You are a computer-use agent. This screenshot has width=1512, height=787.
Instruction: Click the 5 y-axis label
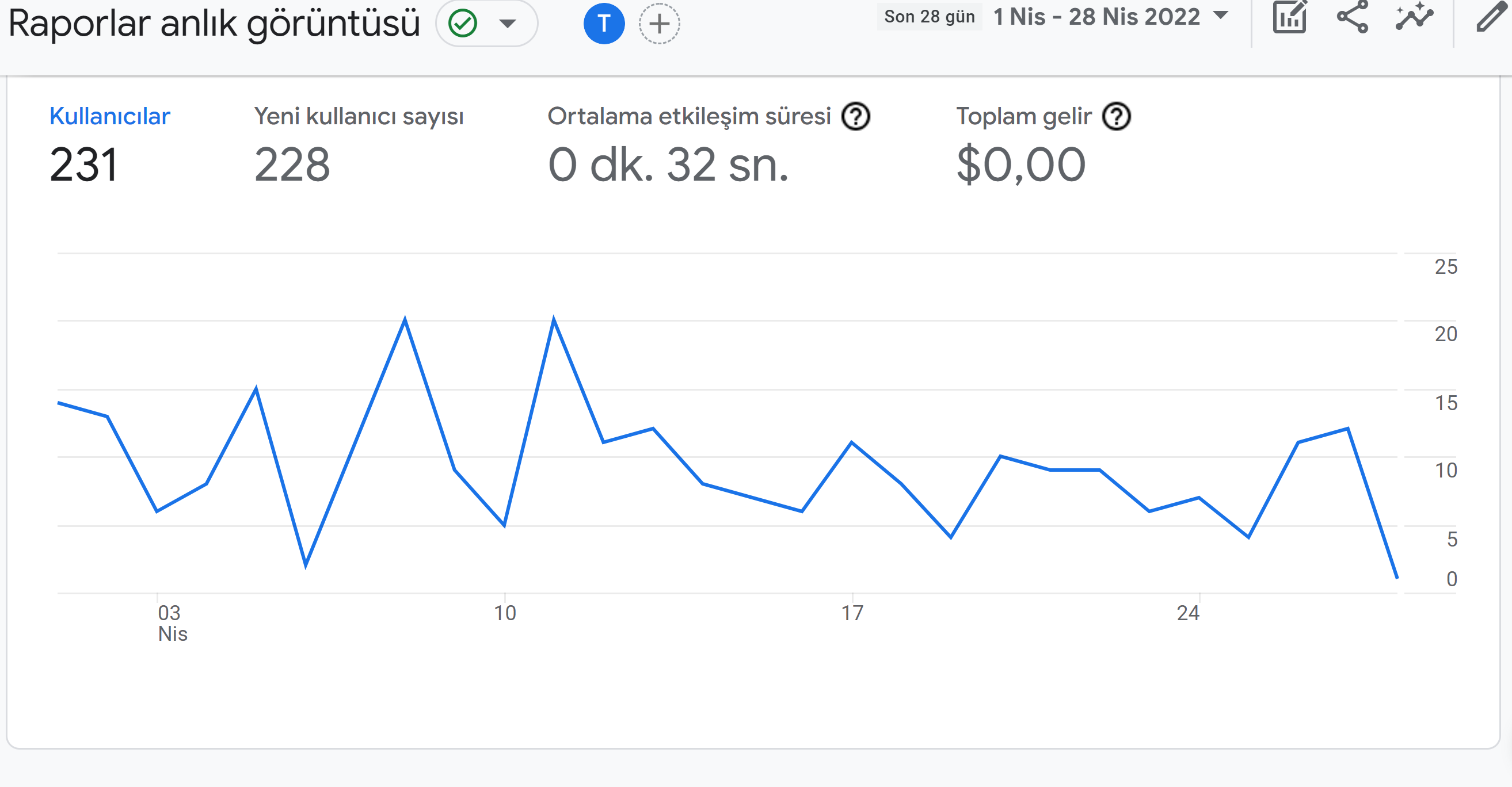click(x=1452, y=538)
